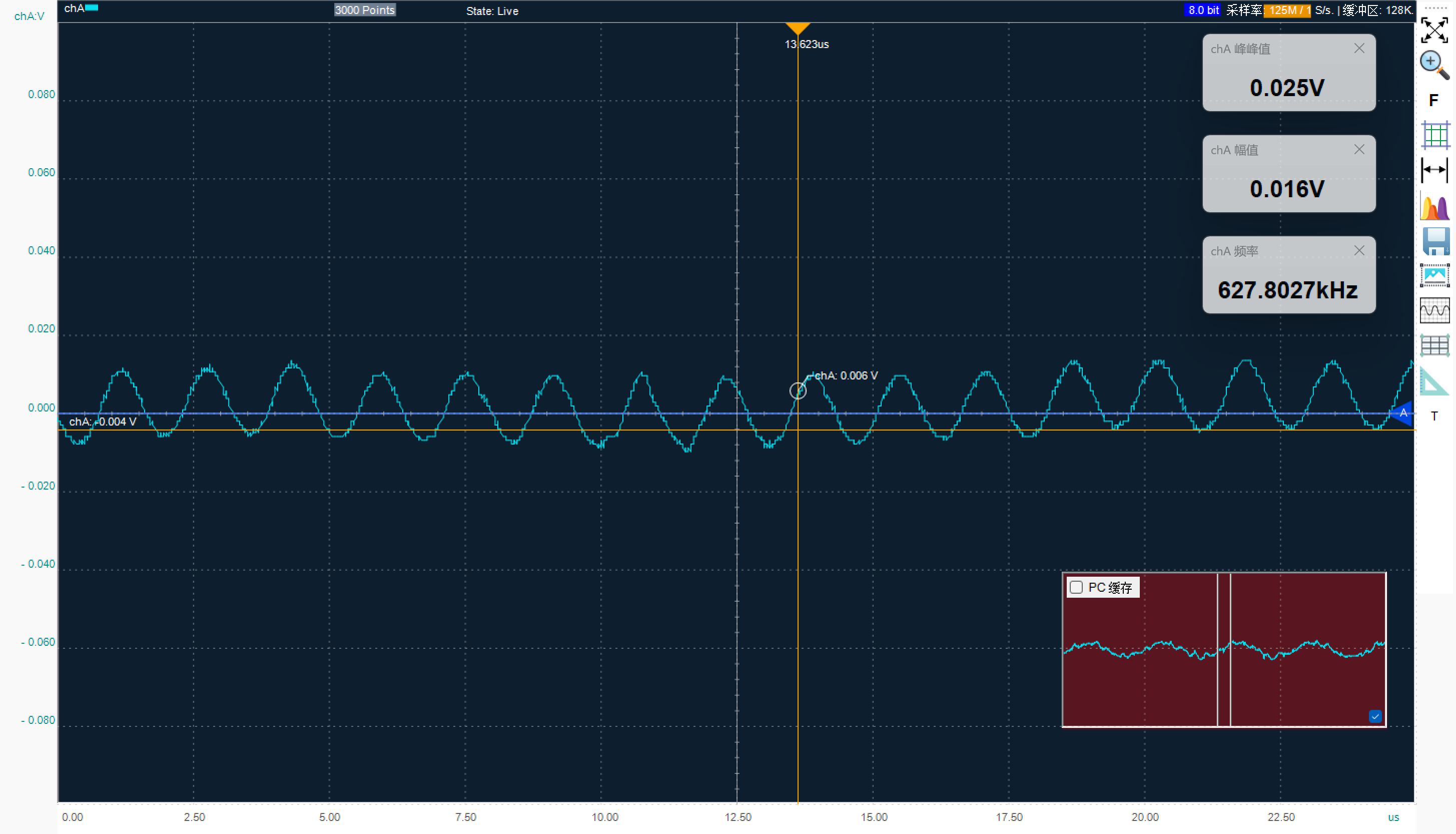This screenshot has height=834, width=1456.
Task: Save data with the floppy disk icon
Action: coord(1435,241)
